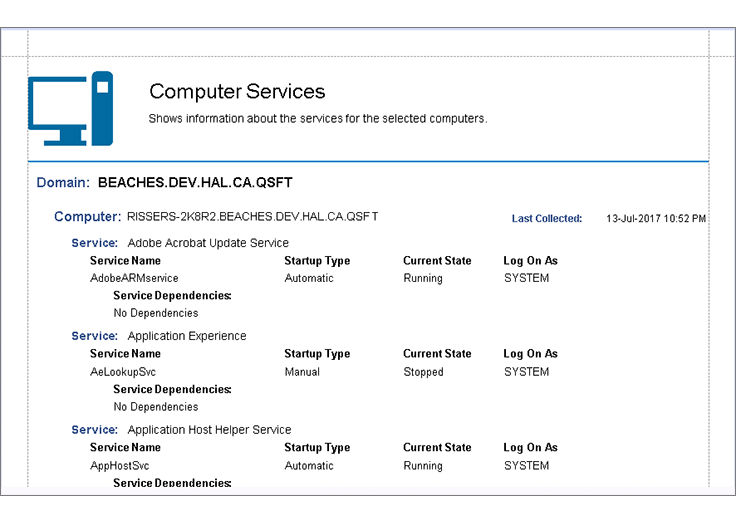736x523 pixels.
Task: Click Current State header above Stopped
Action: pos(437,354)
